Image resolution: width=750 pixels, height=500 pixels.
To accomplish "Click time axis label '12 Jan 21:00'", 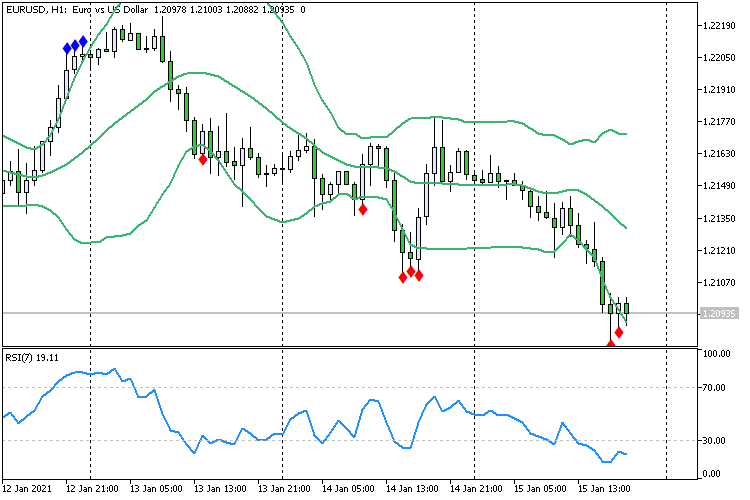I will [x=92, y=489].
